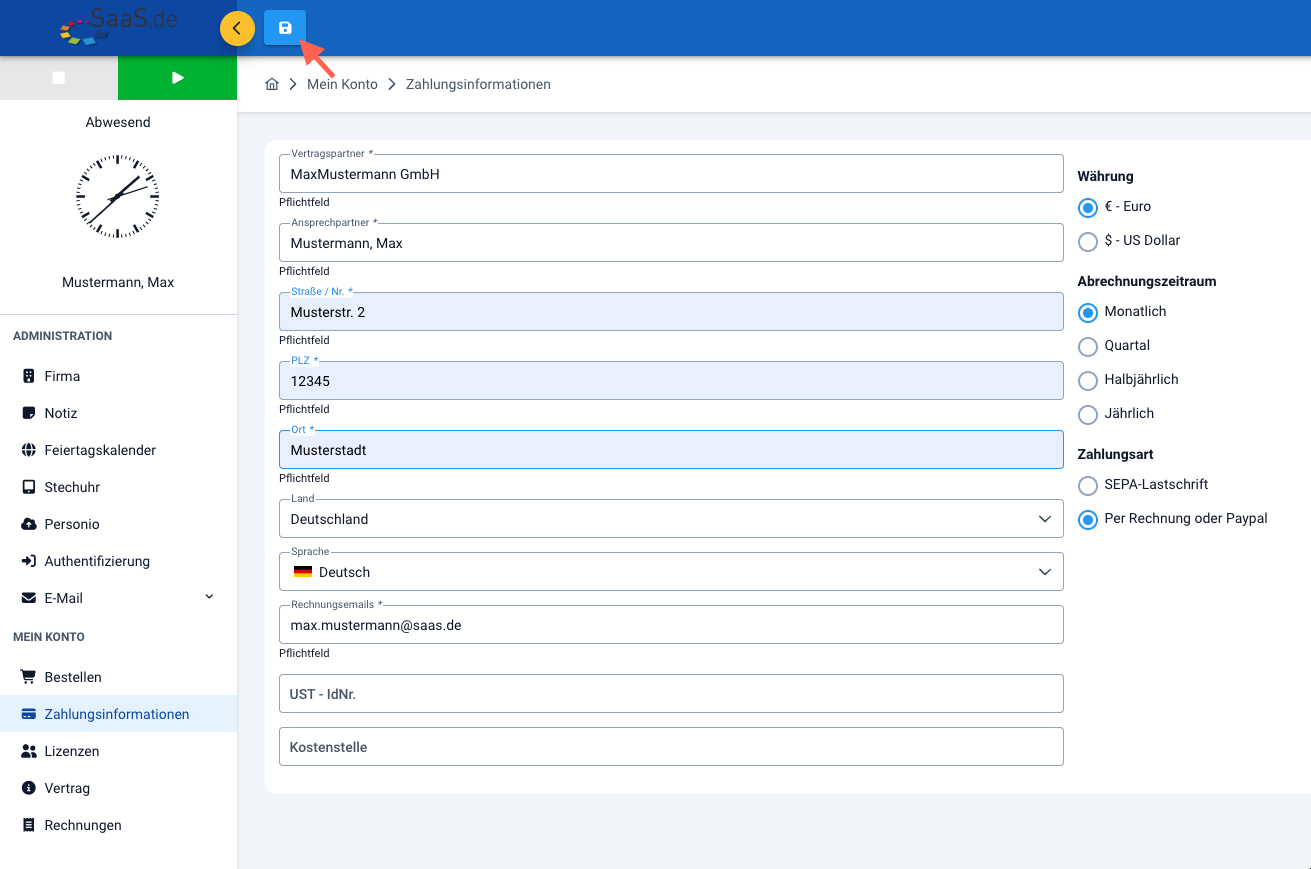Choose Halbjährlich billing period
1311x869 pixels.
(x=1088, y=380)
